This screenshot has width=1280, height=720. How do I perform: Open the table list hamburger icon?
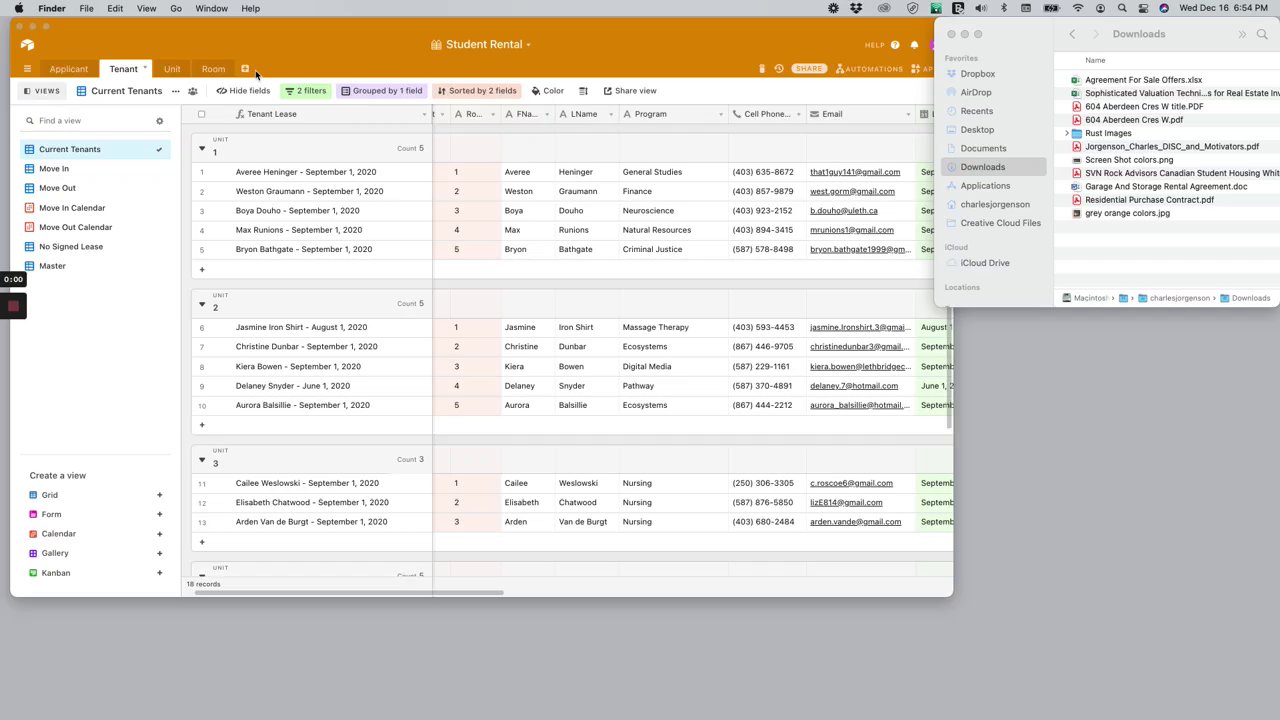[27, 69]
